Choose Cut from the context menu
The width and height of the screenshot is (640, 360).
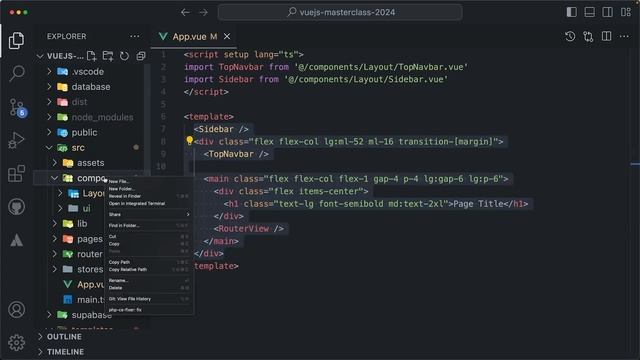pos(149,236)
